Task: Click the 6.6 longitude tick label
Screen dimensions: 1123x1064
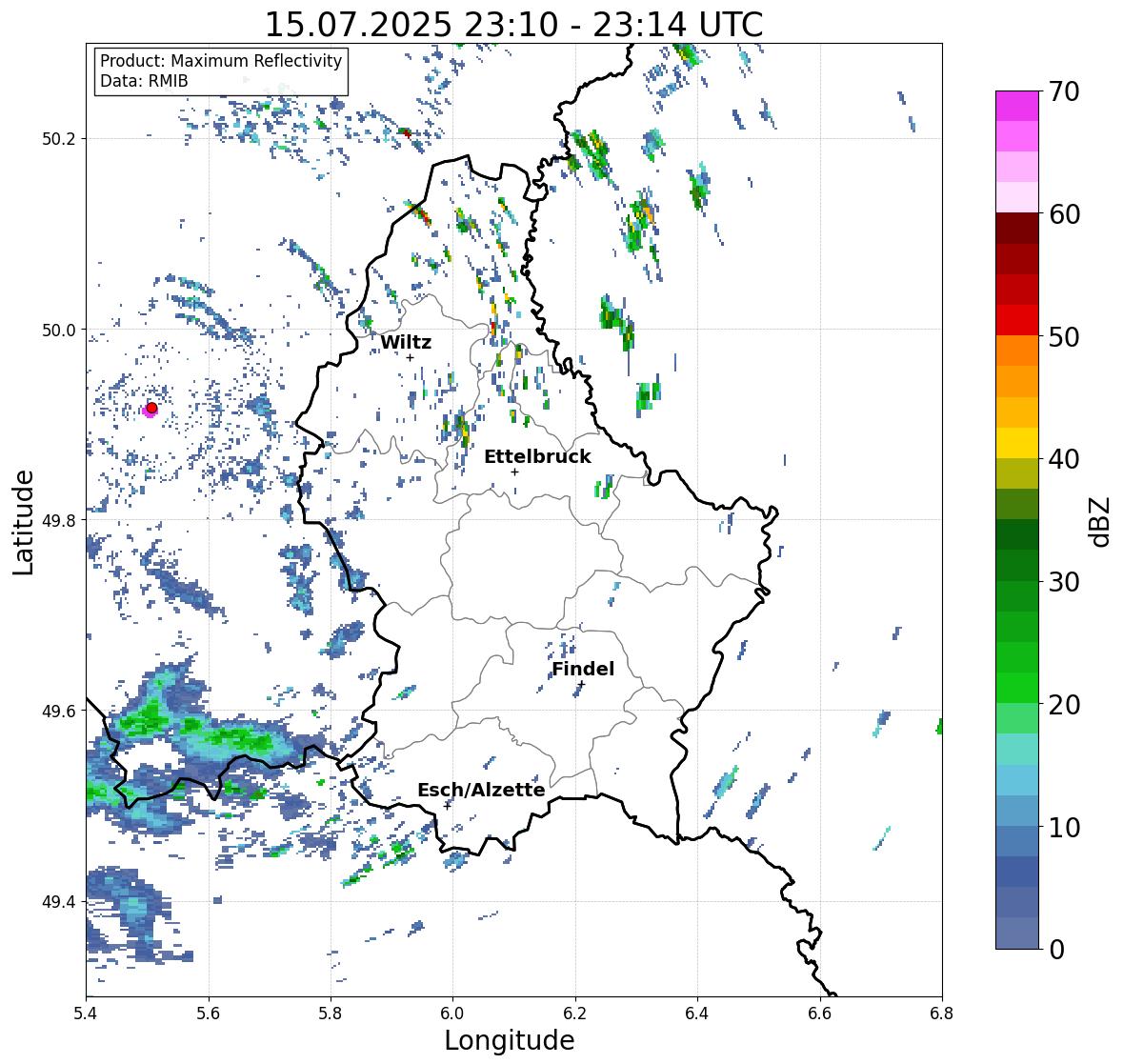Action: pyautogui.click(x=820, y=1013)
